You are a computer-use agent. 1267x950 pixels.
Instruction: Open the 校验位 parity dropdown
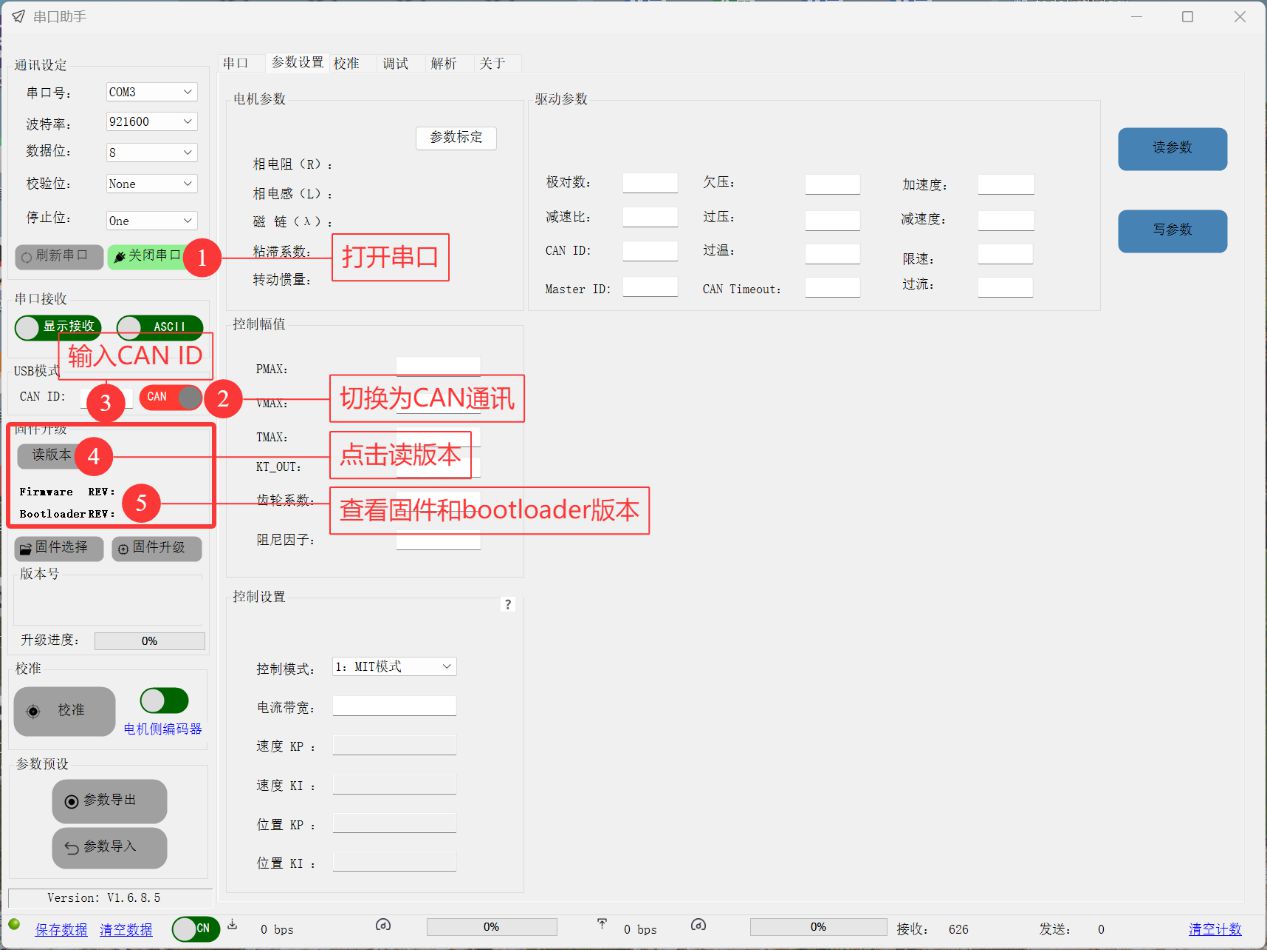pyautogui.click(x=151, y=184)
